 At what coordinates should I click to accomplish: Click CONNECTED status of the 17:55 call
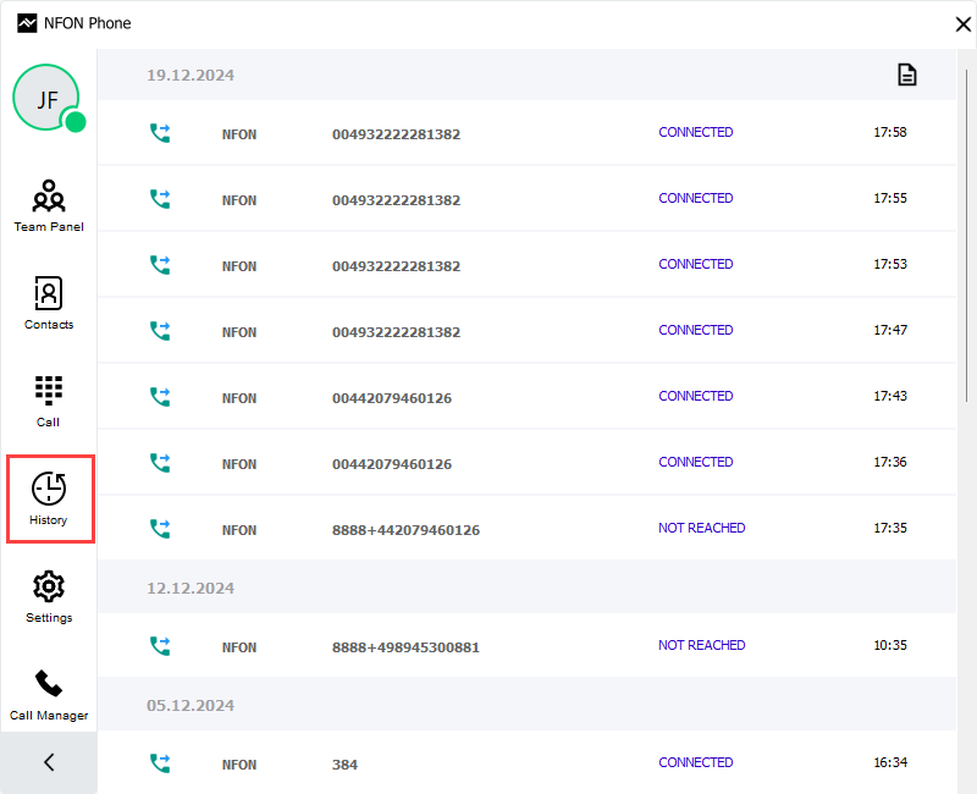coord(695,198)
